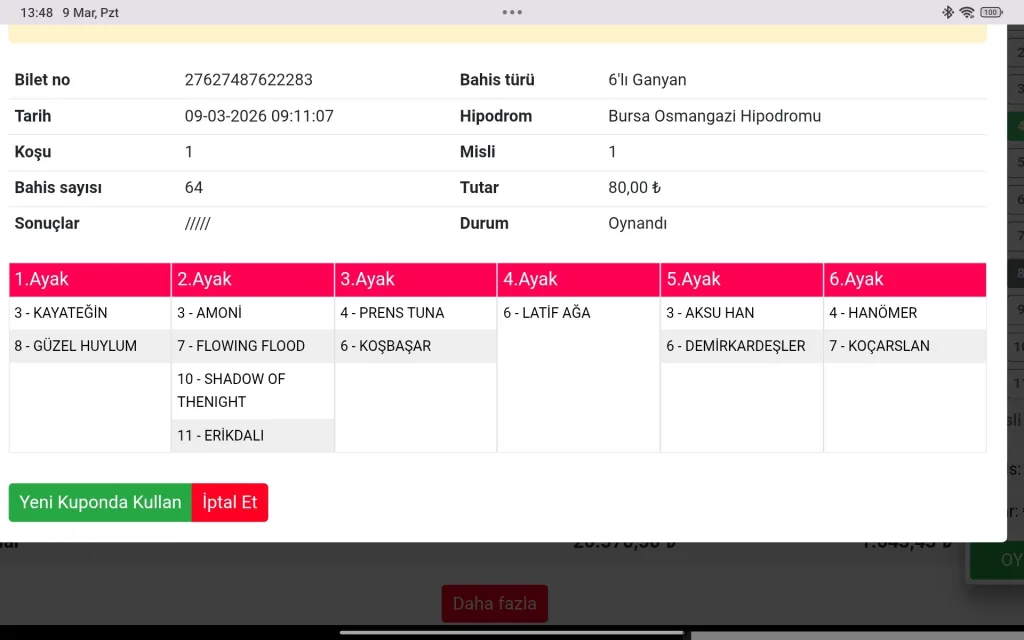Screen dimensions: 1024x640
Task: Tap the 10 - SHADOW OF THENIGHT entry
Action: [231, 390]
